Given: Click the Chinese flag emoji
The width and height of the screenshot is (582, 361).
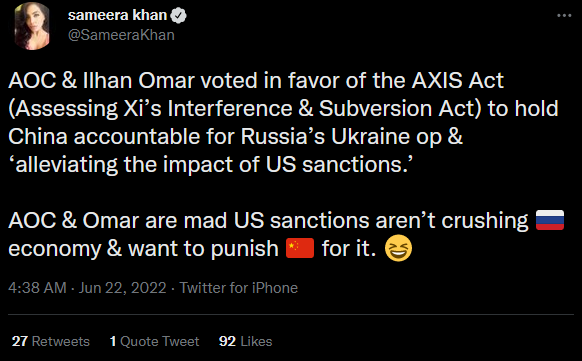Looking at the screenshot, I should 300,248.
